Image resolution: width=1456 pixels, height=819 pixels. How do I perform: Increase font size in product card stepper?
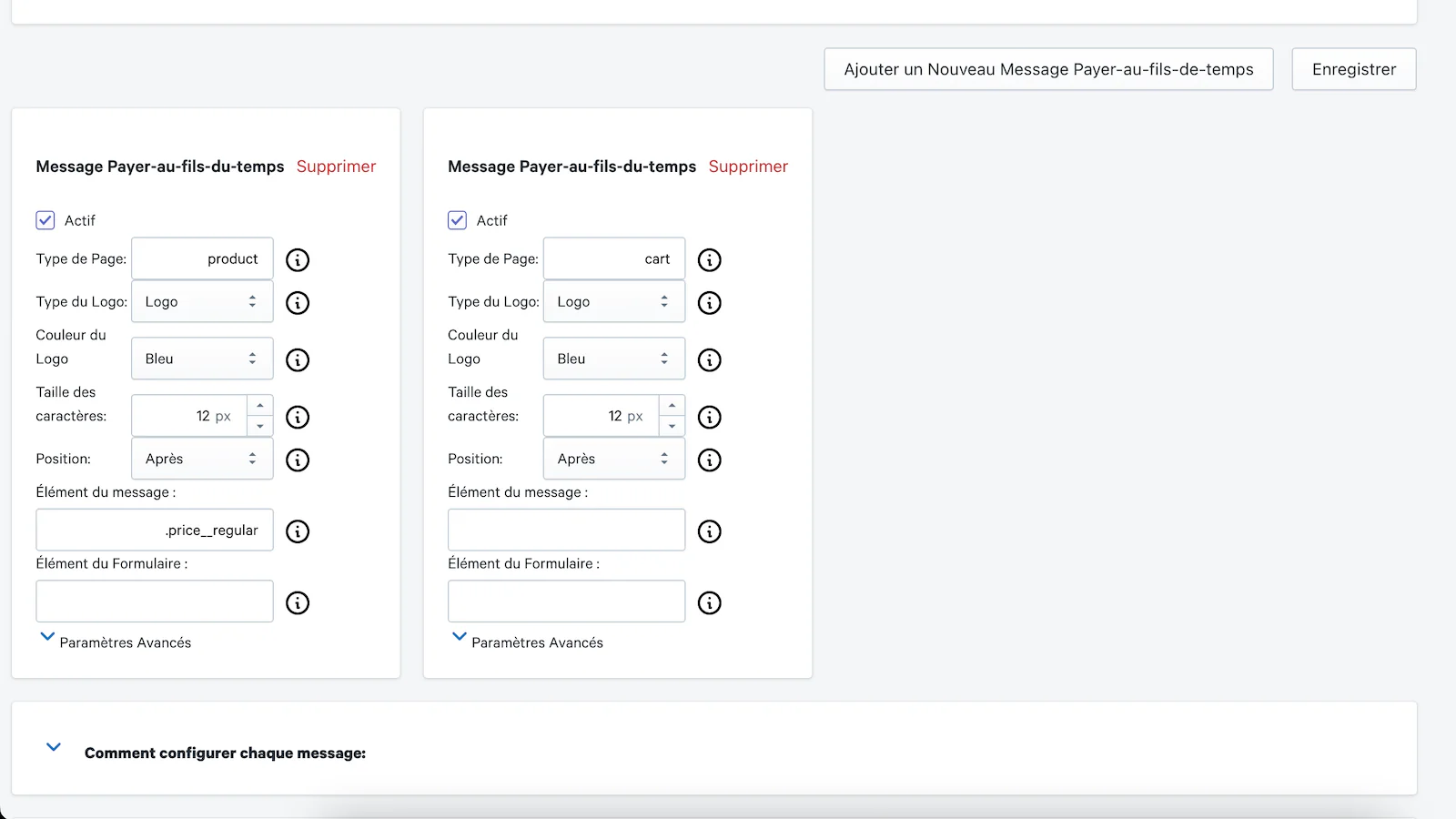[260, 406]
